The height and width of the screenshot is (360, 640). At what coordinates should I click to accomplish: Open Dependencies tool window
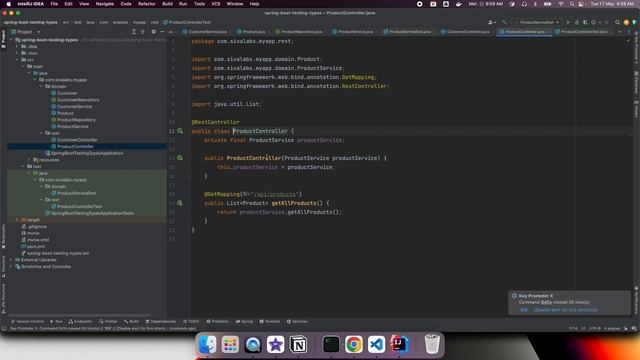(160, 322)
